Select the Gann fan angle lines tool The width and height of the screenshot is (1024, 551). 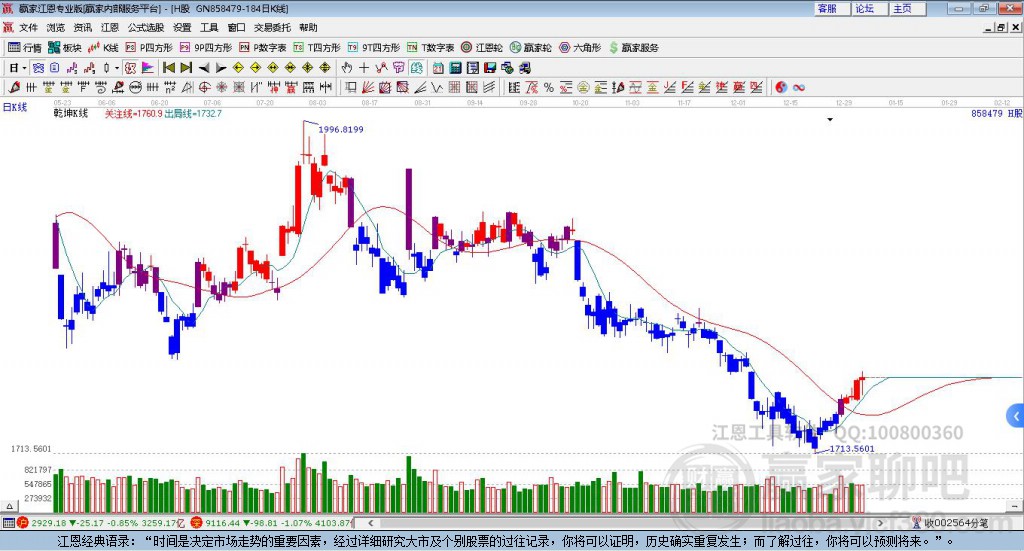point(368,87)
